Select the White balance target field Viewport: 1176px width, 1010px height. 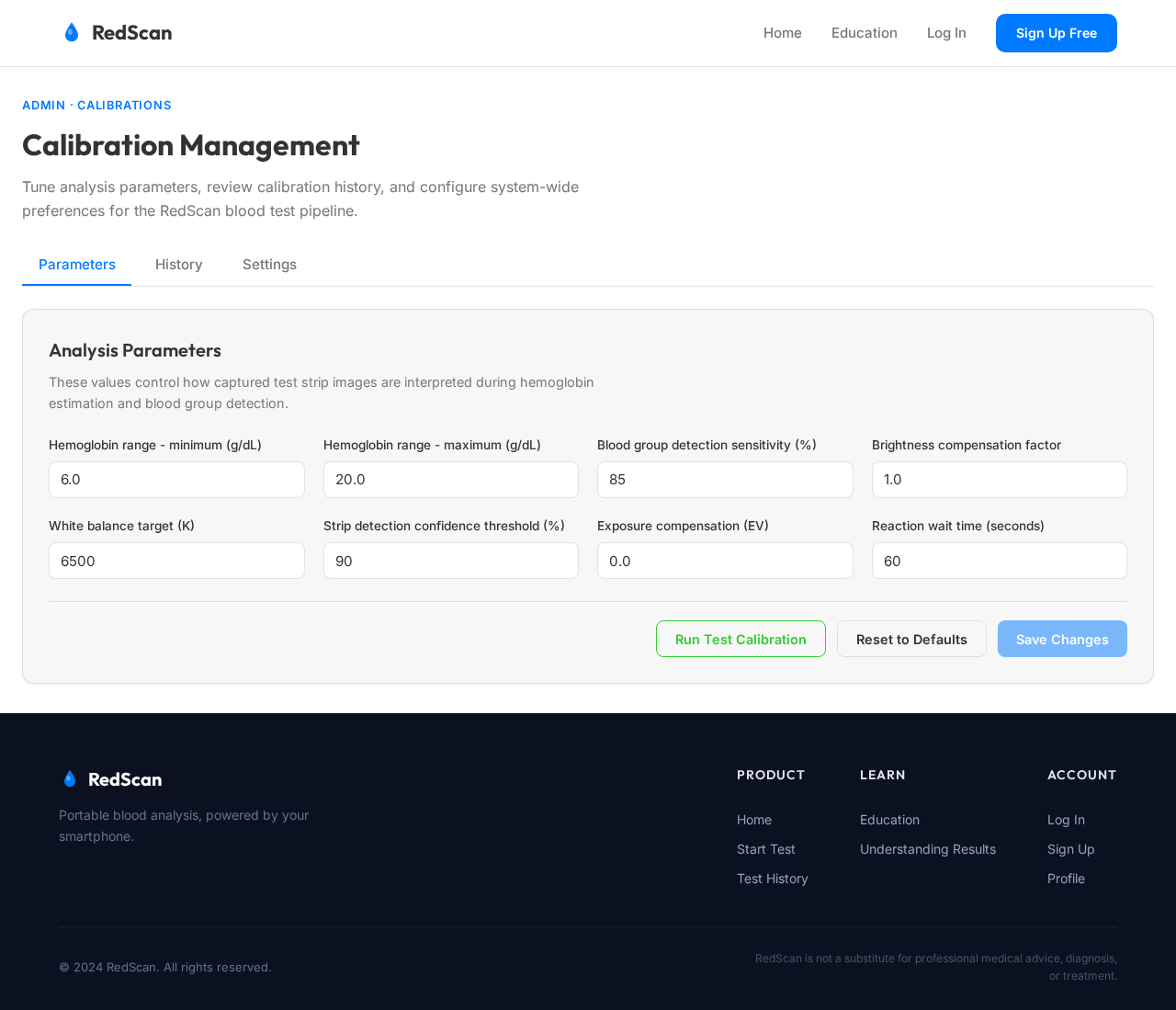(176, 561)
